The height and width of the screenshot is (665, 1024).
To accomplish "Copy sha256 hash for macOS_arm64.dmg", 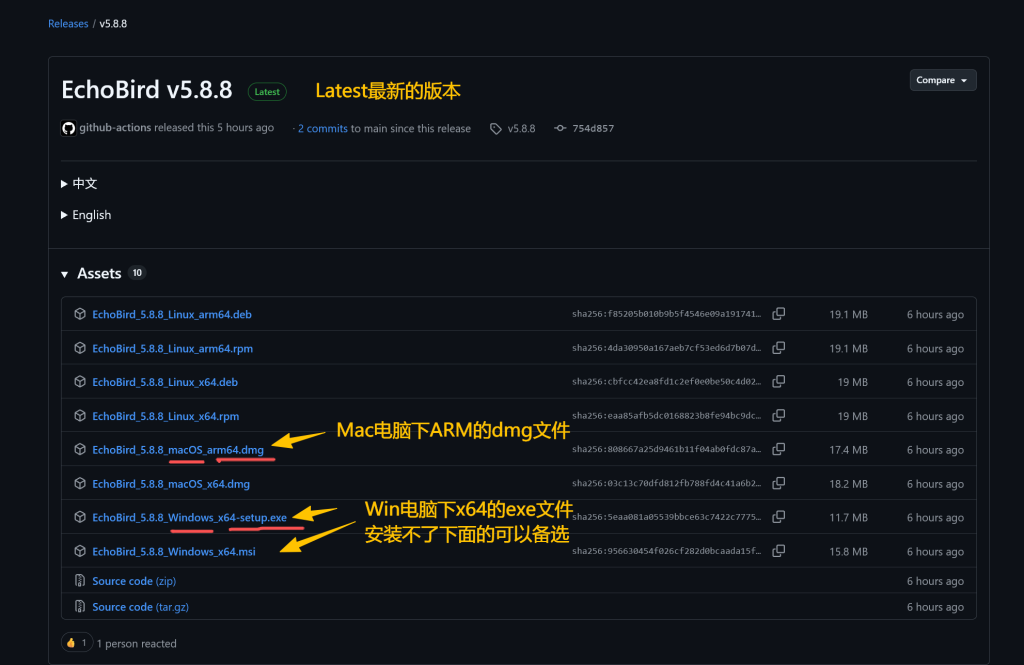I will [x=778, y=449].
